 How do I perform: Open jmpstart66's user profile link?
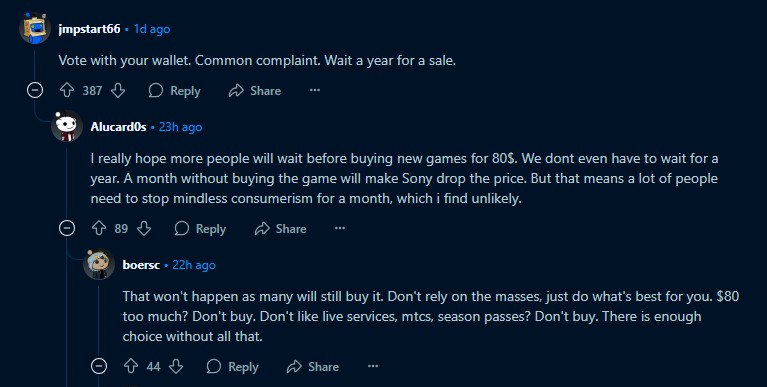(x=90, y=29)
